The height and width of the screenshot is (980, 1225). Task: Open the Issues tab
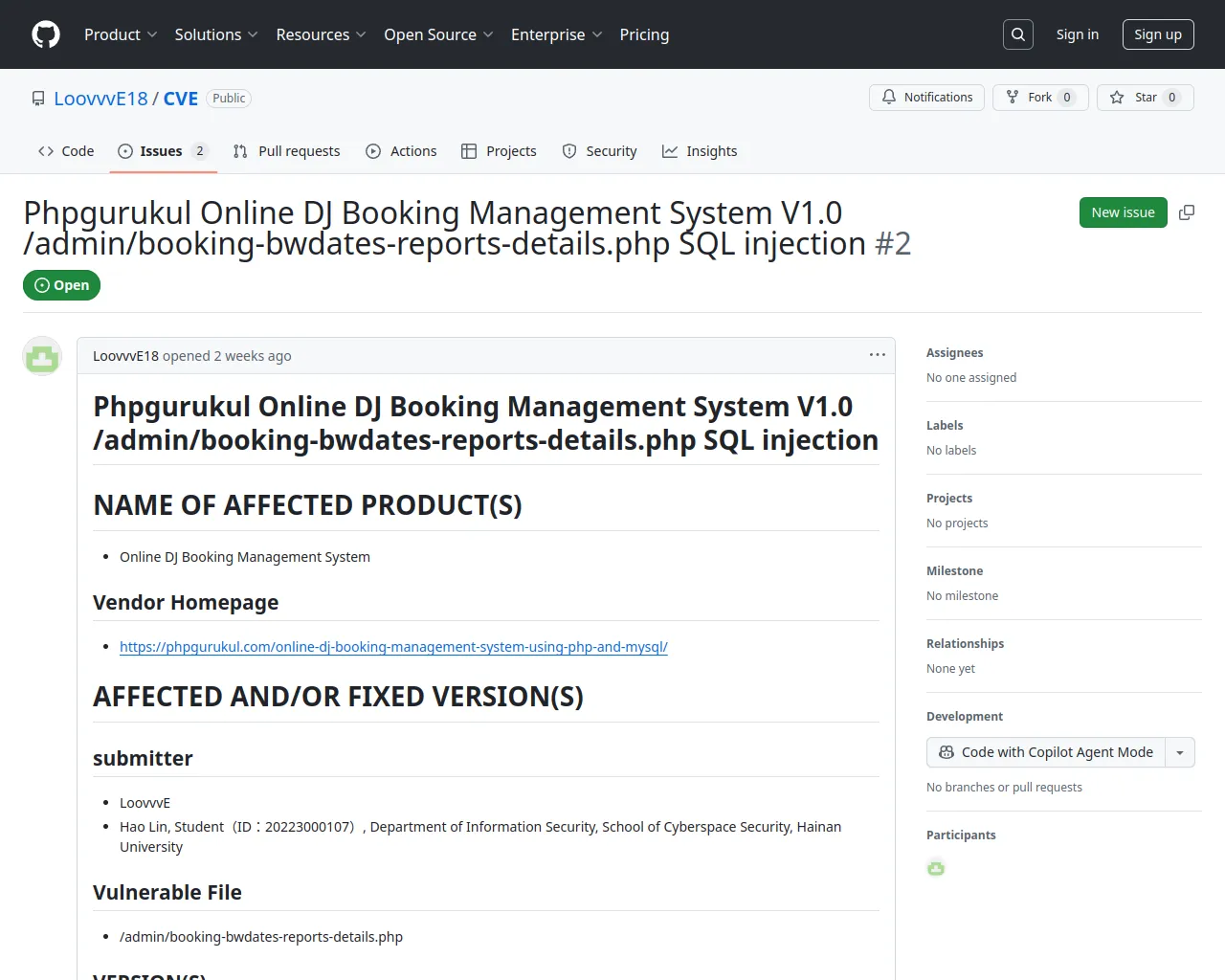(x=163, y=151)
